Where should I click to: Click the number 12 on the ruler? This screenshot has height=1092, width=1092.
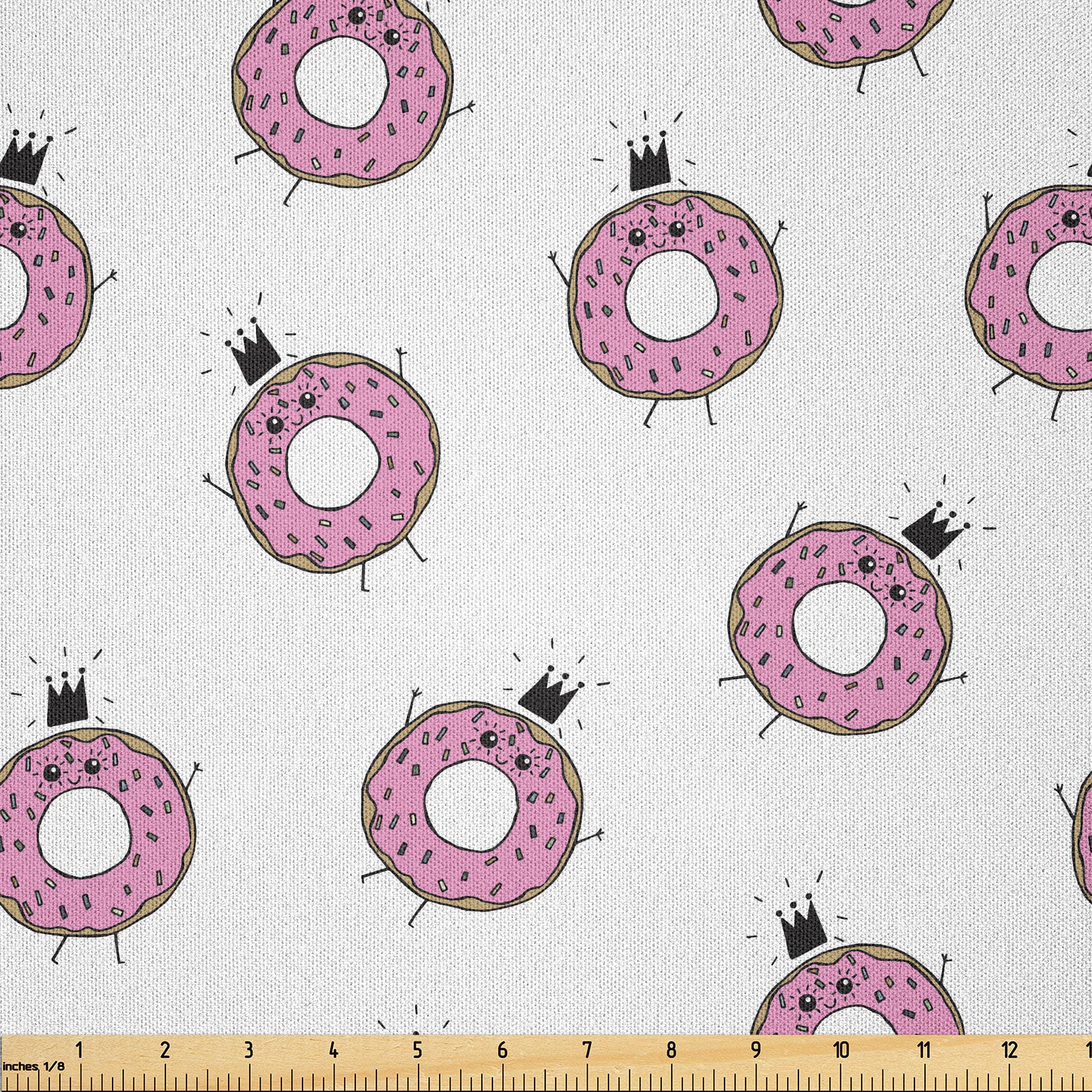click(x=1010, y=1050)
